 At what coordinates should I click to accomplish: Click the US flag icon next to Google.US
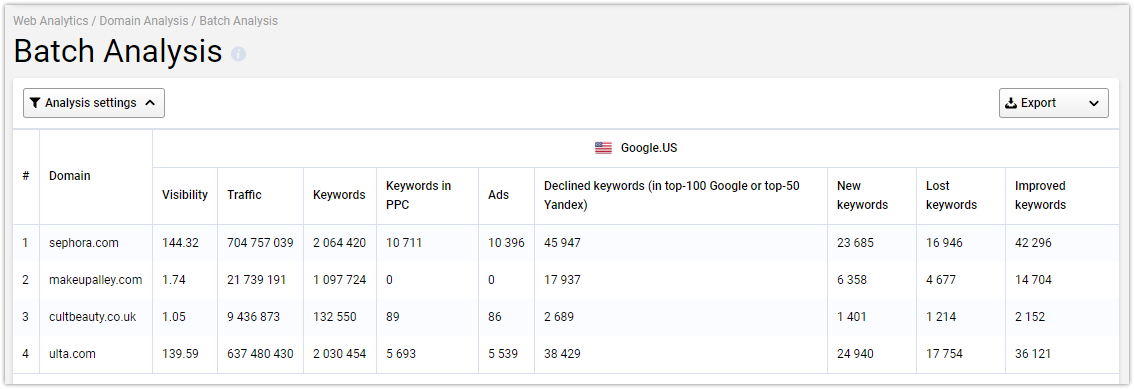click(x=603, y=148)
